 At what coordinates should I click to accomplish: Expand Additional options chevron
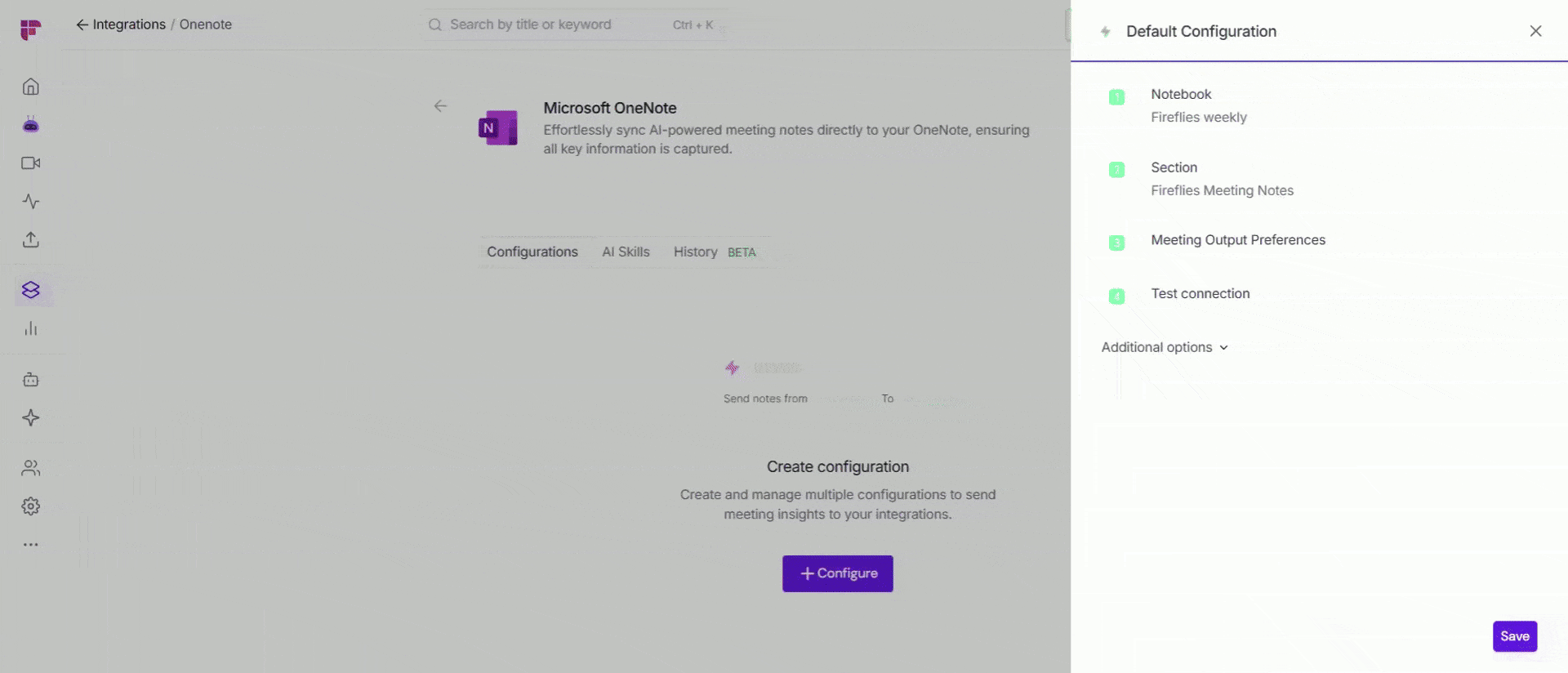(x=1165, y=347)
